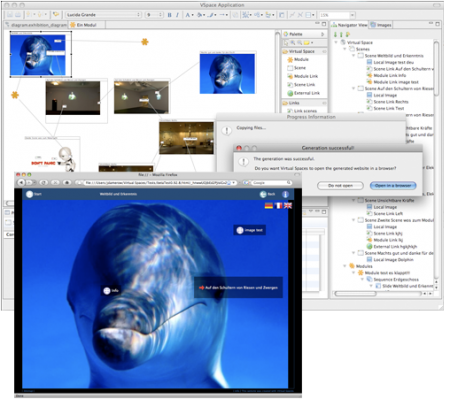Click the palette zoom in magnifier
This screenshot has width=450, height=399.
coord(293,43)
